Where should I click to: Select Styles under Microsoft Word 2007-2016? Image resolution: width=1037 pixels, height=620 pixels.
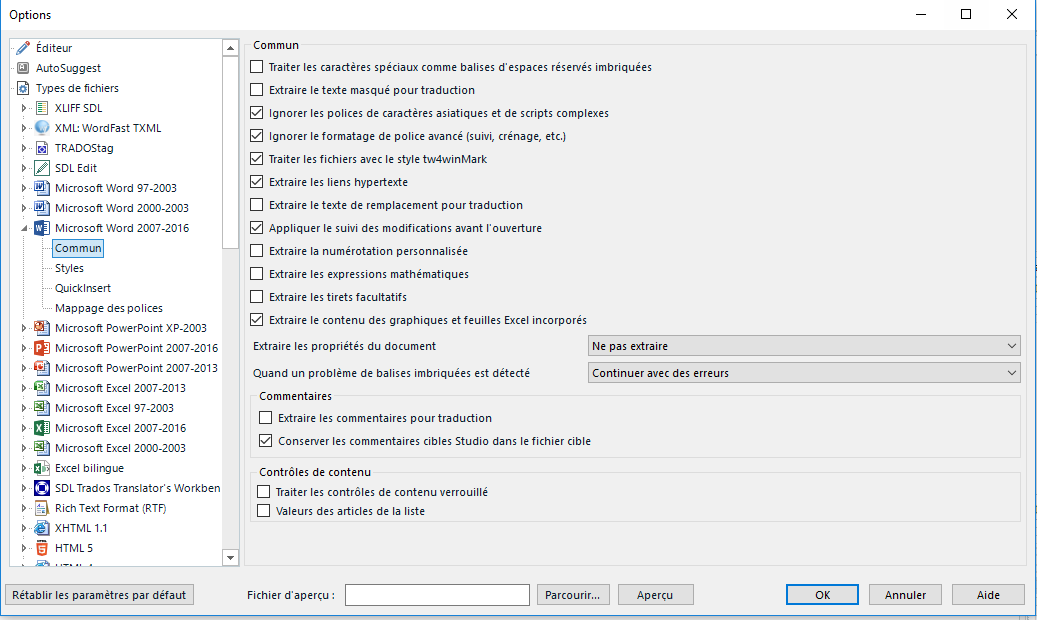click(69, 268)
